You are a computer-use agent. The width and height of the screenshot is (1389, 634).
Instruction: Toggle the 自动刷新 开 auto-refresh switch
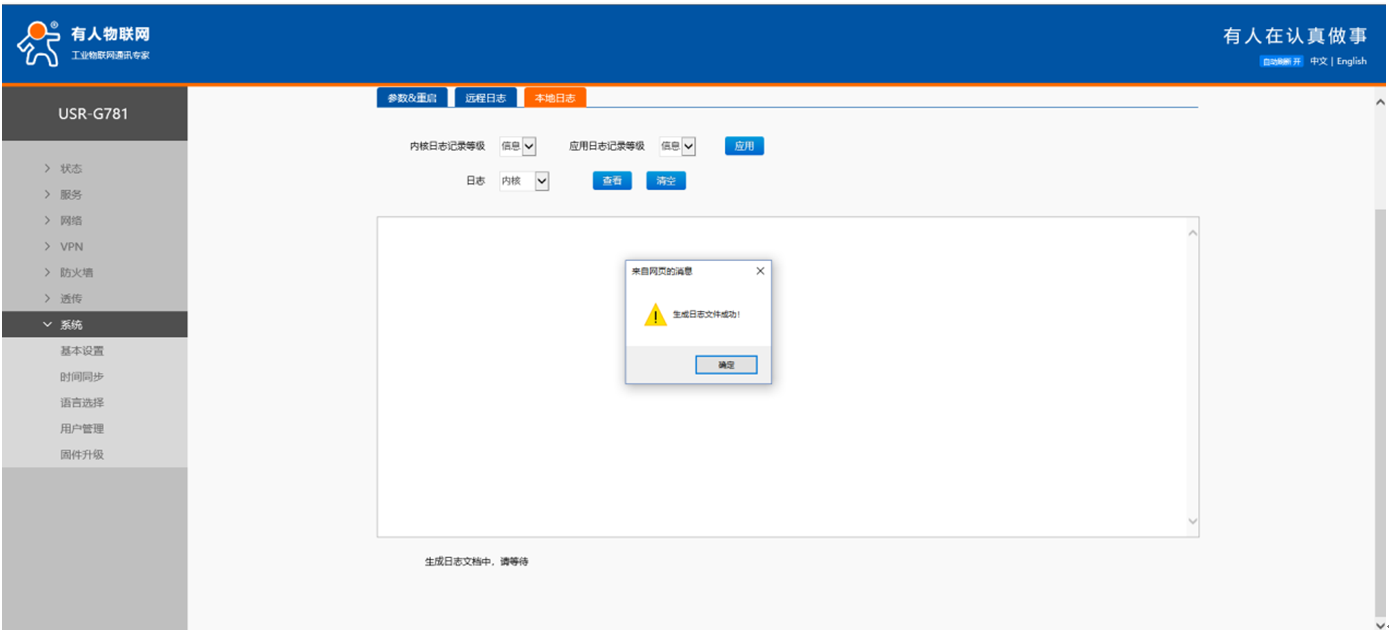point(1282,62)
